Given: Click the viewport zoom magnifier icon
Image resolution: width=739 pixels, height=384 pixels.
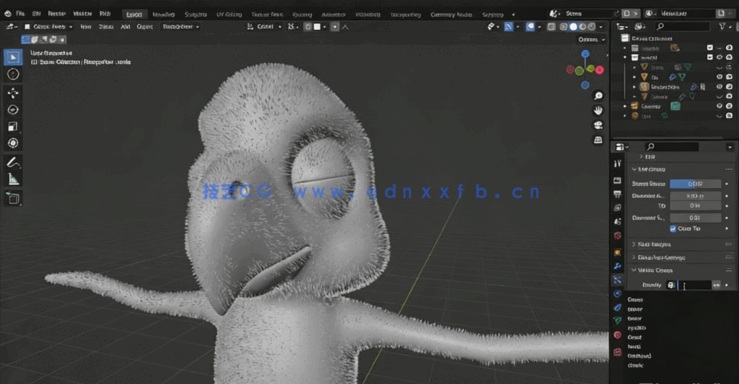Looking at the screenshot, I should 598,96.
